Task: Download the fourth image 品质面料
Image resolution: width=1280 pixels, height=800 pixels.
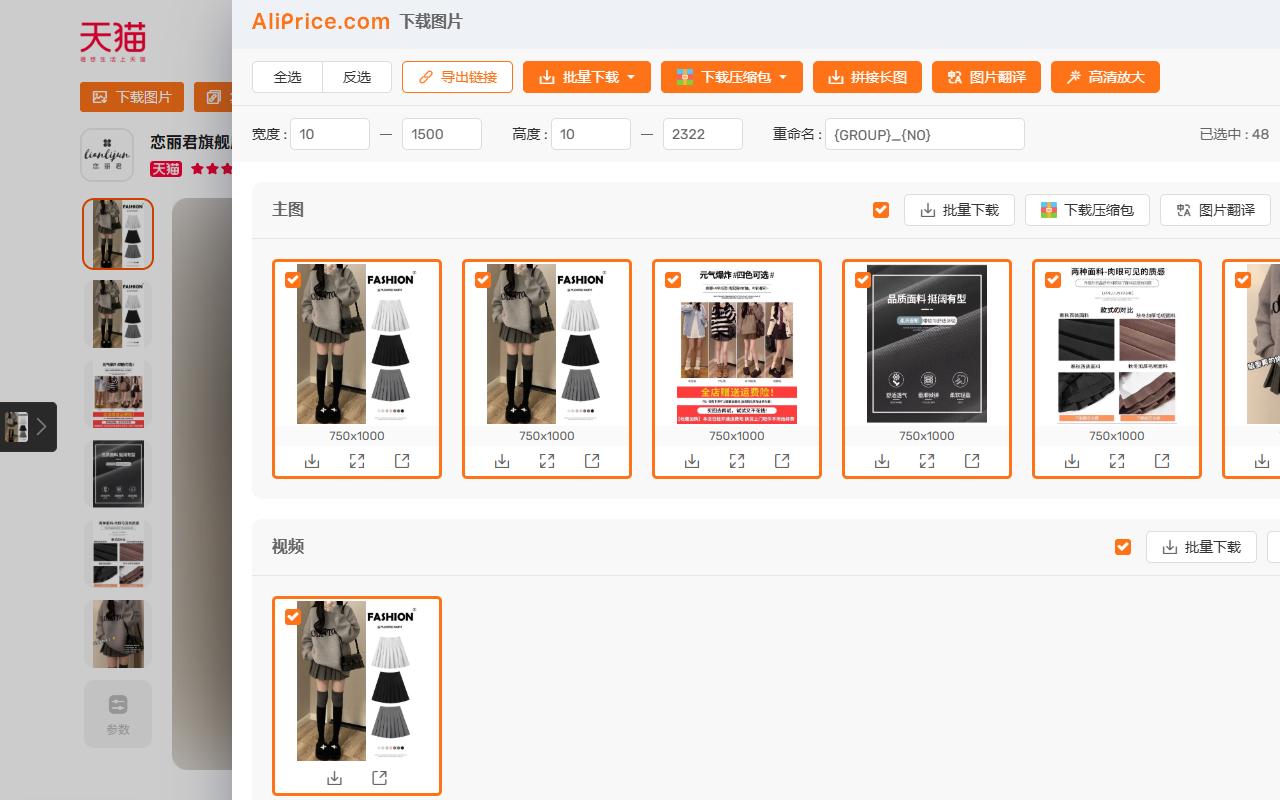Action: click(x=882, y=461)
